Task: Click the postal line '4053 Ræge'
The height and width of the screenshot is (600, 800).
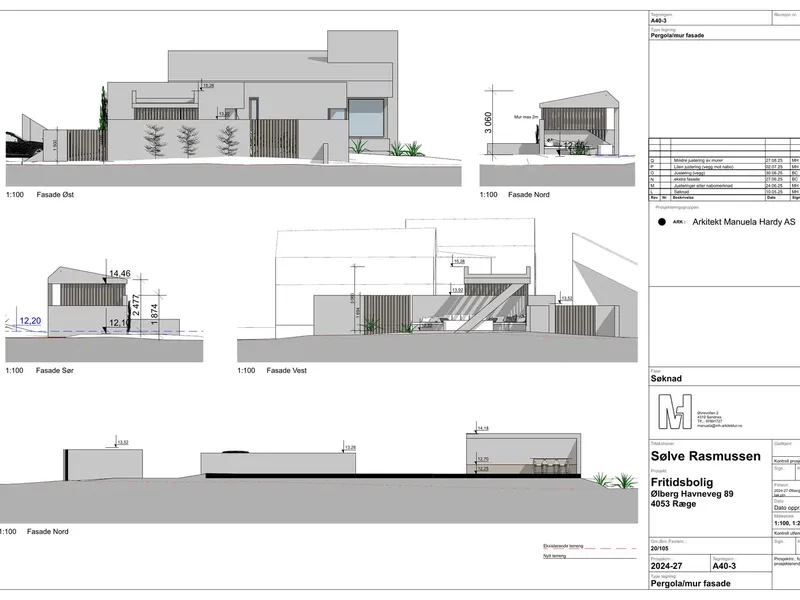Action: coord(673,504)
